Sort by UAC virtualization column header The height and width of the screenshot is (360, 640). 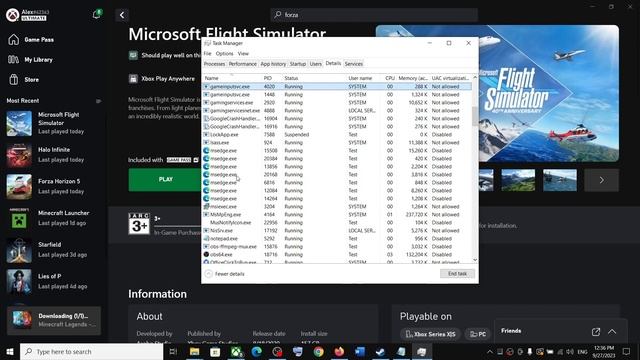pyautogui.click(x=450, y=78)
